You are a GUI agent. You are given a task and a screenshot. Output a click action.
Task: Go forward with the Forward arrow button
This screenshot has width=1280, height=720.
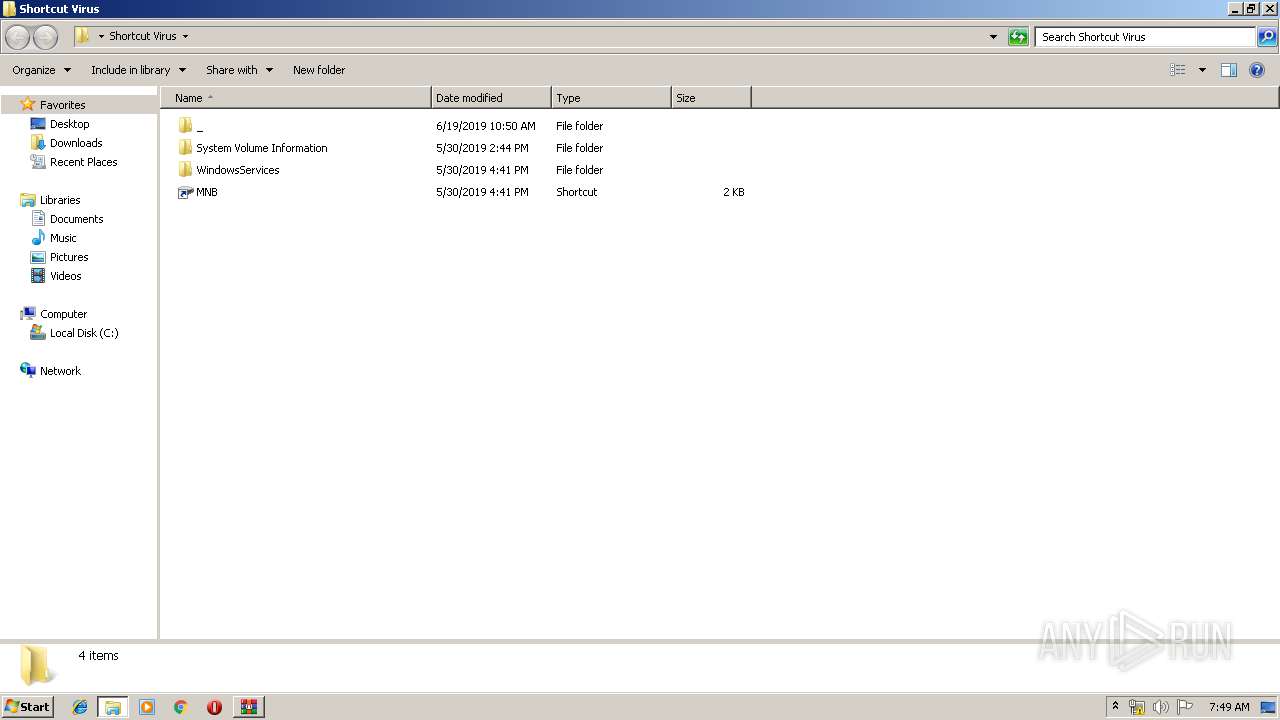pyautogui.click(x=46, y=37)
